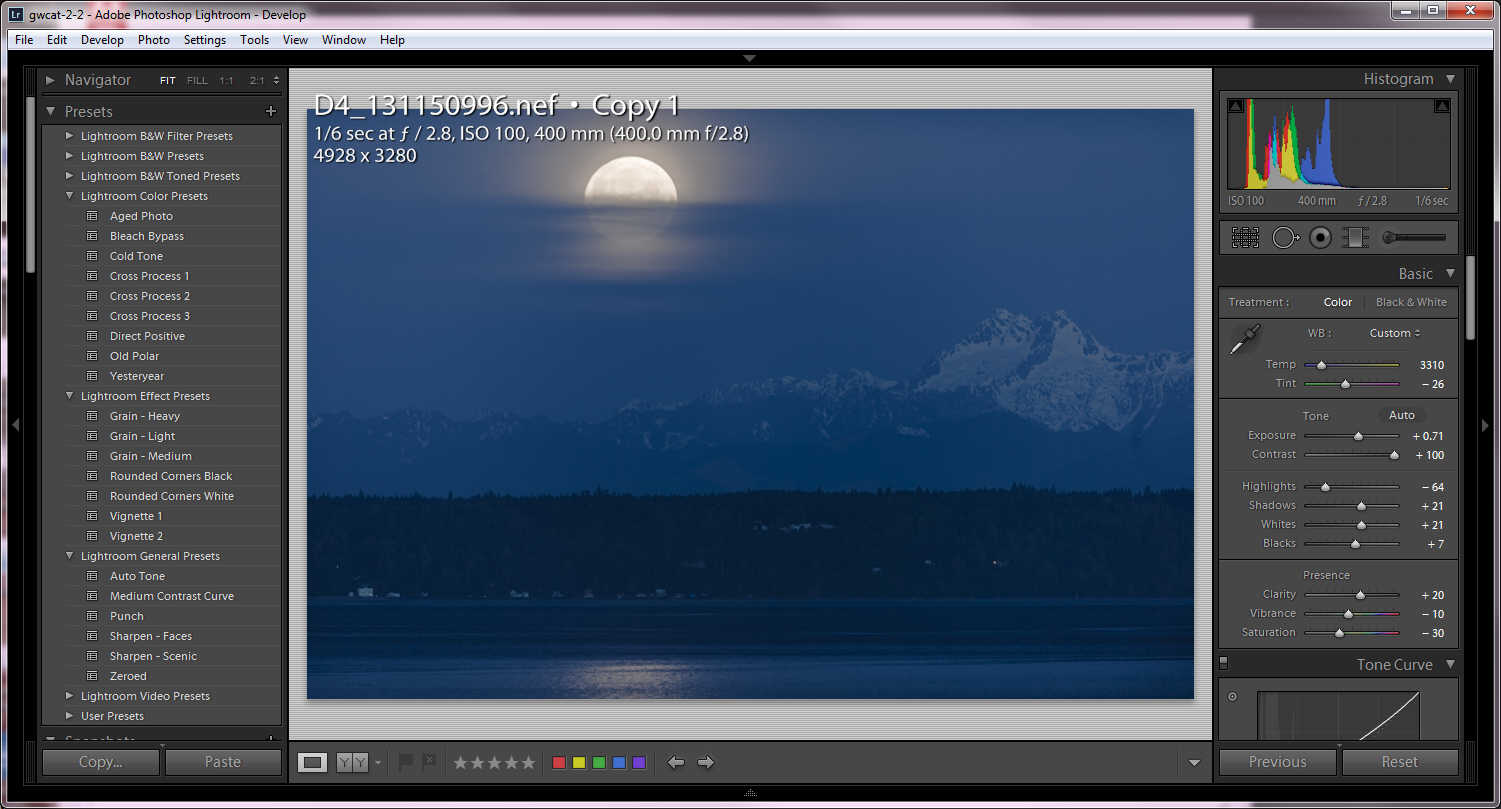This screenshot has height=809, width=1501.
Task: Set Navigator zoom to 1:1
Action: tap(227, 81)
